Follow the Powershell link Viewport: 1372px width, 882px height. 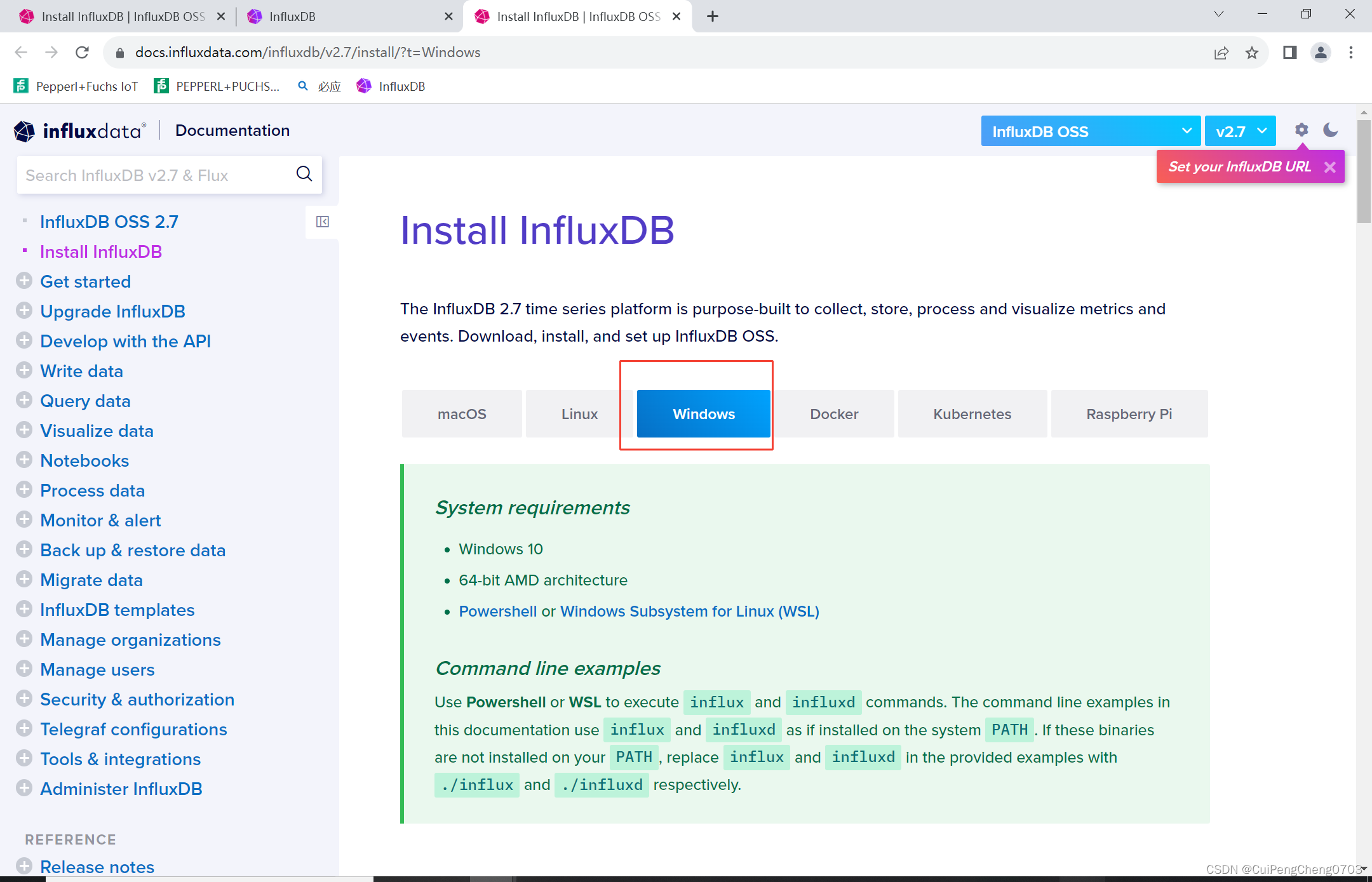498,611
